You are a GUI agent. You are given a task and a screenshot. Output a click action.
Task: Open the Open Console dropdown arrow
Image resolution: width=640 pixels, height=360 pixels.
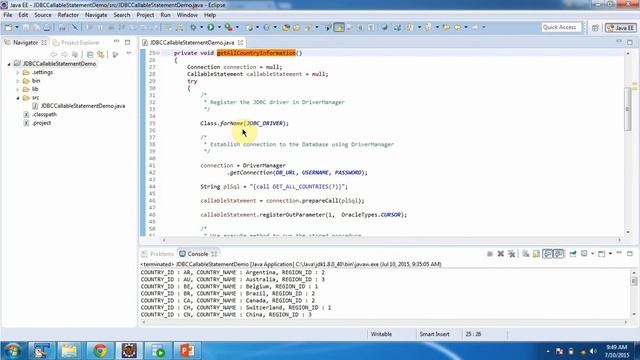tap(610, 254)
